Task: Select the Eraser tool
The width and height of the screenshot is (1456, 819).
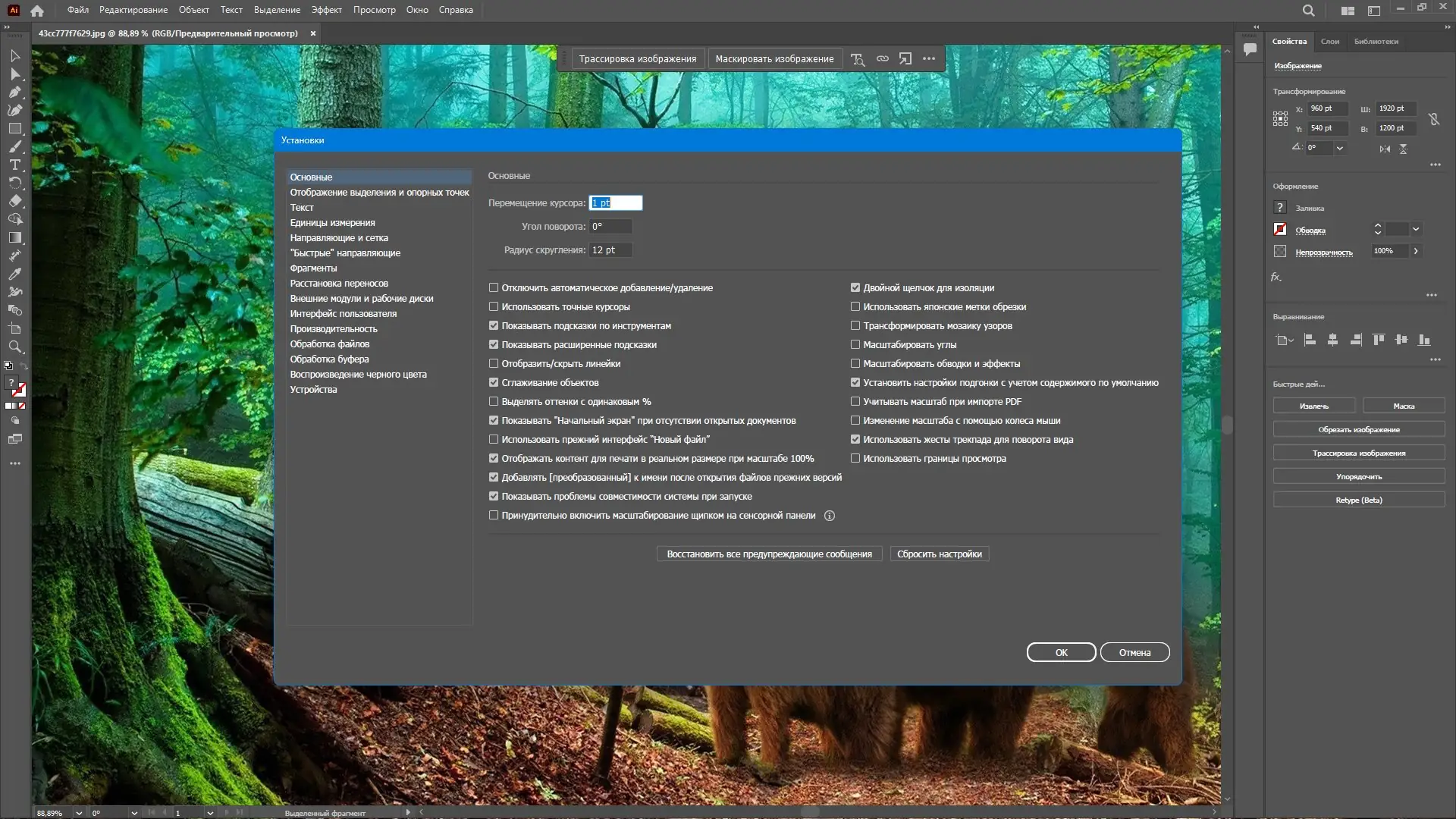Action: 14,201
